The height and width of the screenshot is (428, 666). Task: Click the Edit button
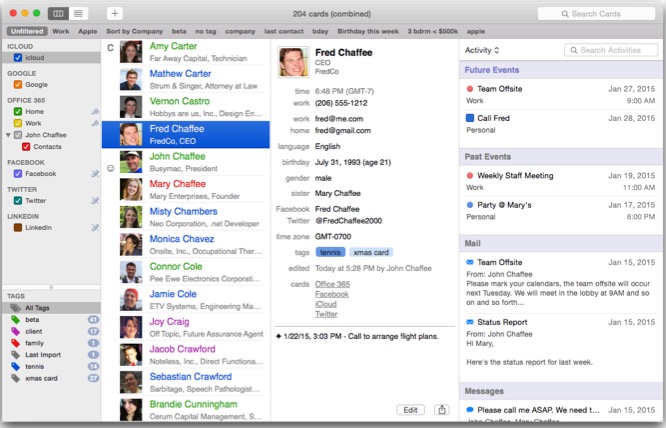(x=410, y=410)
